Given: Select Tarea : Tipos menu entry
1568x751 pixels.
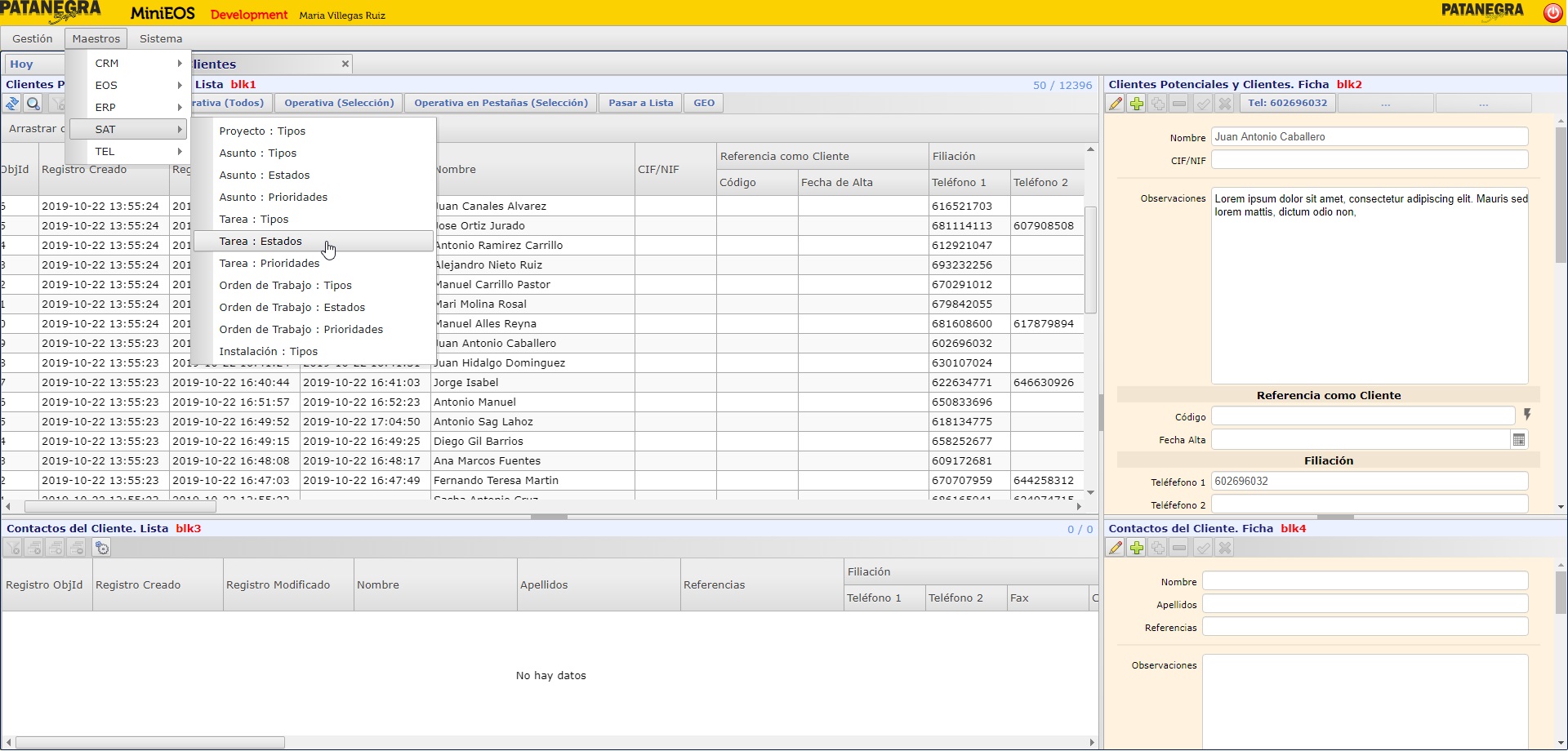Looking at the screenshot, I should (x=314, y=219).
